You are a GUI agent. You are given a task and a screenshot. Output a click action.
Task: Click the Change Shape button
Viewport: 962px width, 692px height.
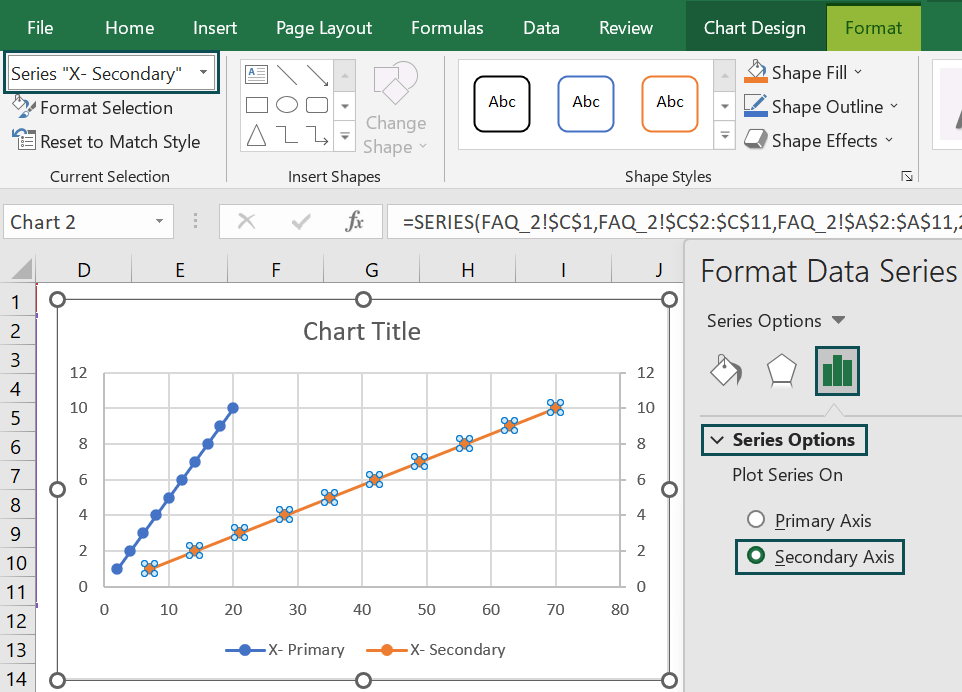(x=395, y=109)
